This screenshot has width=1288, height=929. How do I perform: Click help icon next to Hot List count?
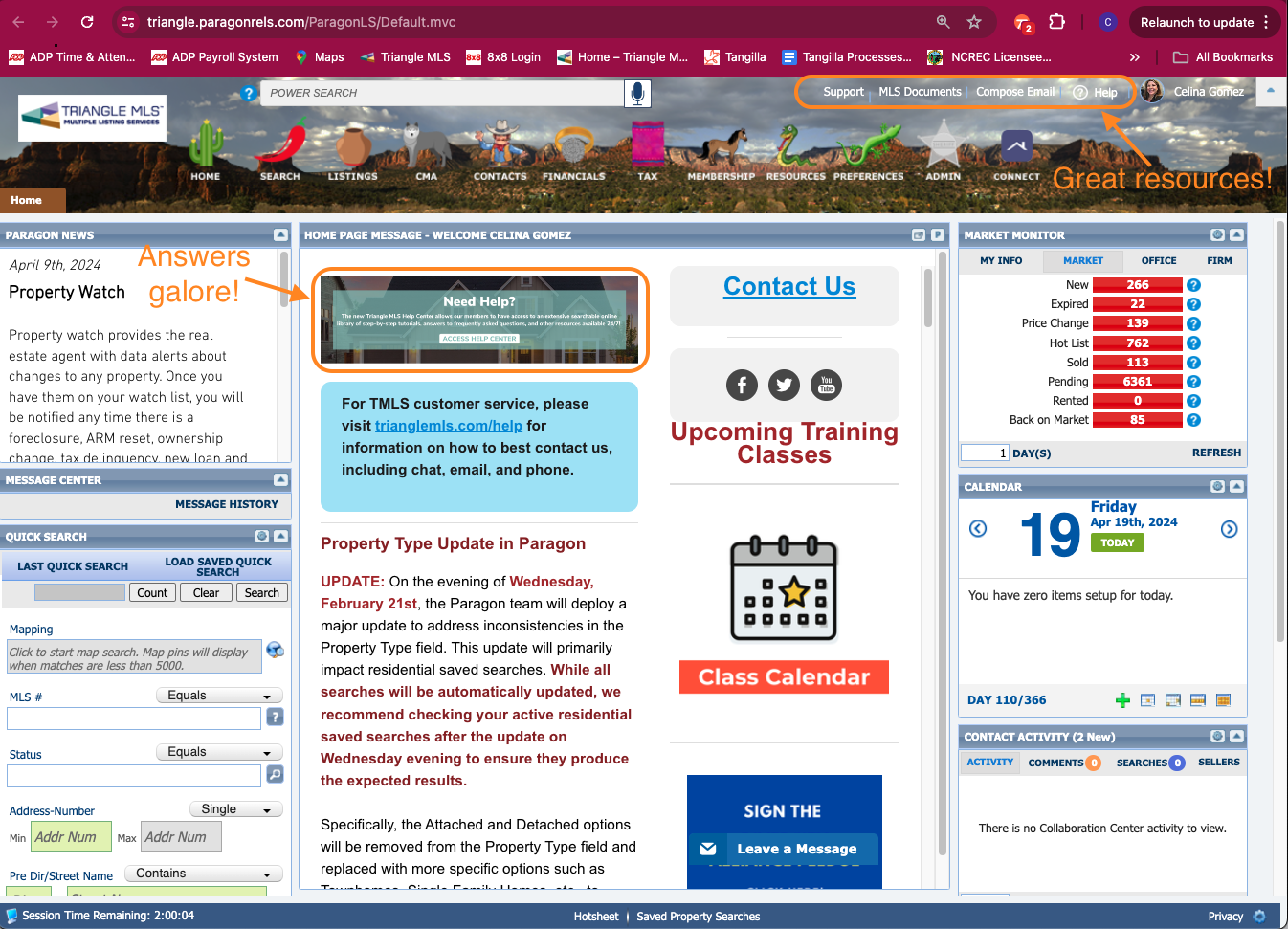click(x=1193, y=343)
